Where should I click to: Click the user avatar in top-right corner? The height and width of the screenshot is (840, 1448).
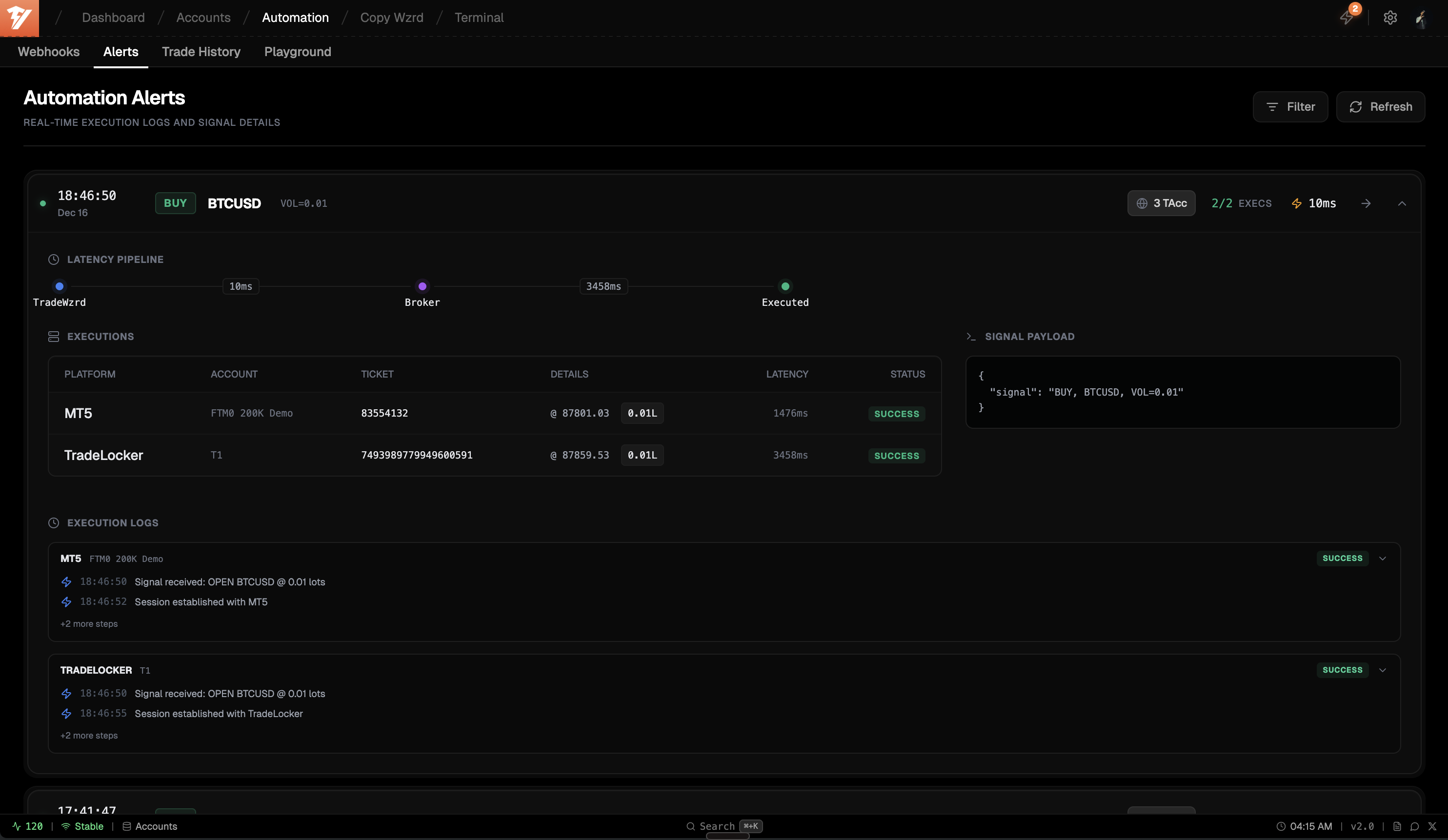tap(1421, 18)
